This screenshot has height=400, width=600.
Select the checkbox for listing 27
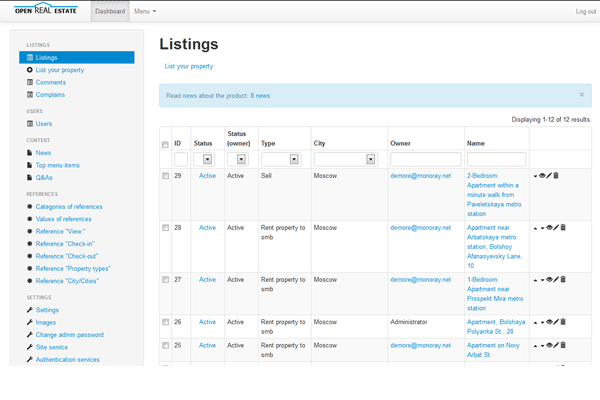click(x=166, y=279)
